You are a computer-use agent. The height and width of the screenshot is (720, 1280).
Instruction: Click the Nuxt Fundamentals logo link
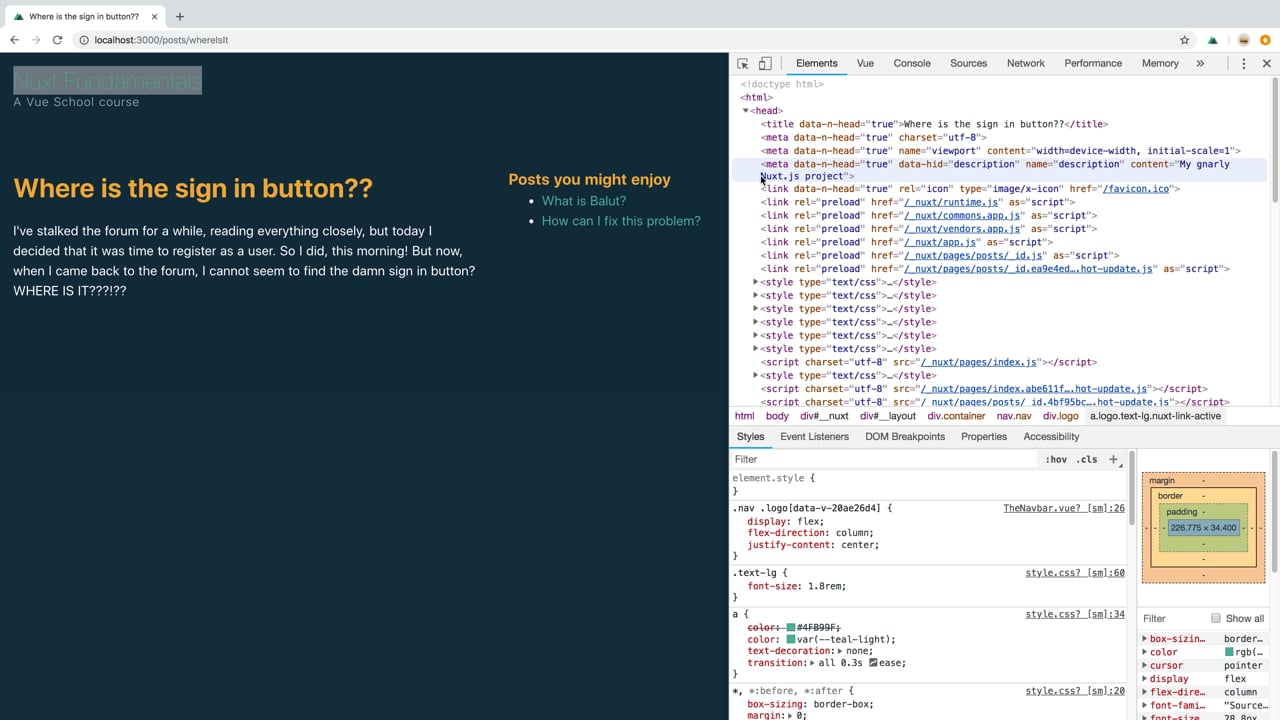pos(107,81)
